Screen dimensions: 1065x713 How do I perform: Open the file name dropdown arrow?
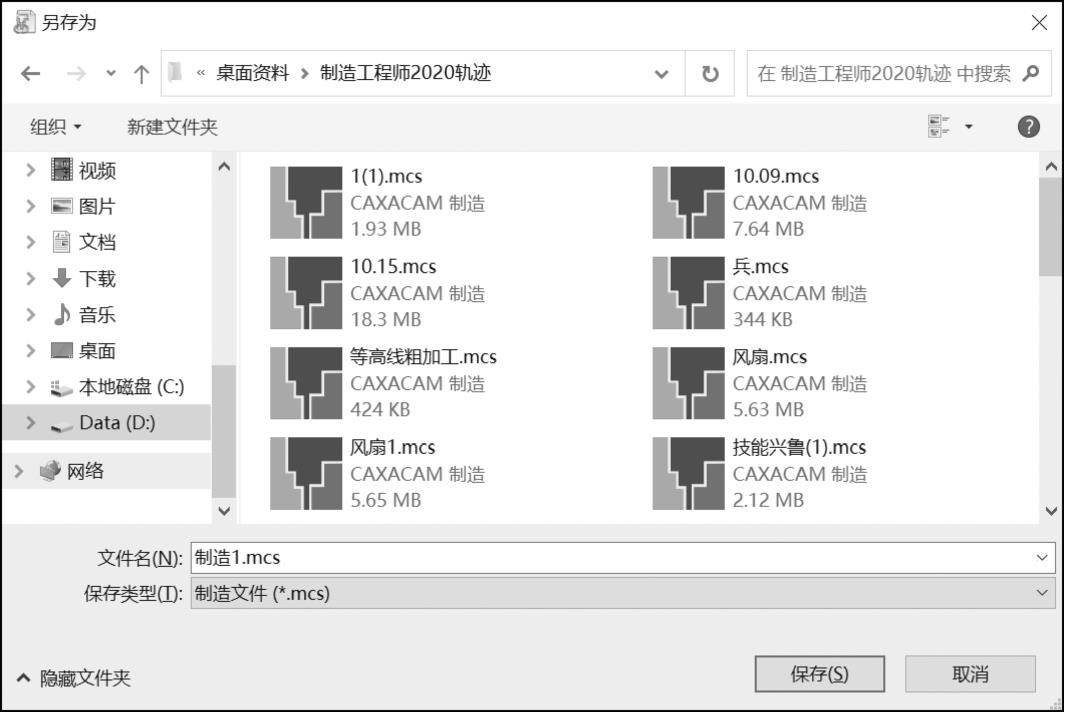pyautogui.click(x=1042, y=558)
